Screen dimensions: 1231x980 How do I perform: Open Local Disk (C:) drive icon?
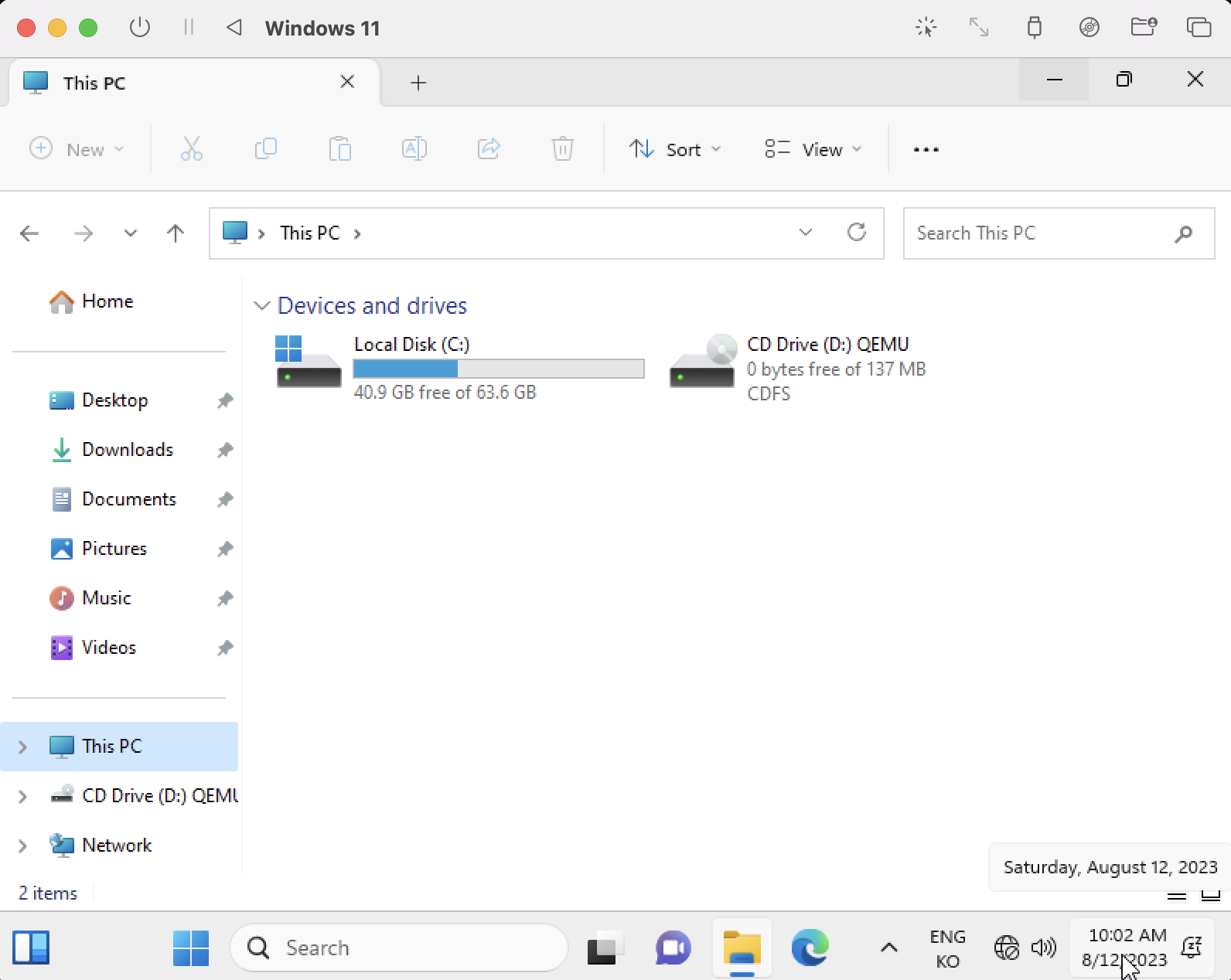308,361
